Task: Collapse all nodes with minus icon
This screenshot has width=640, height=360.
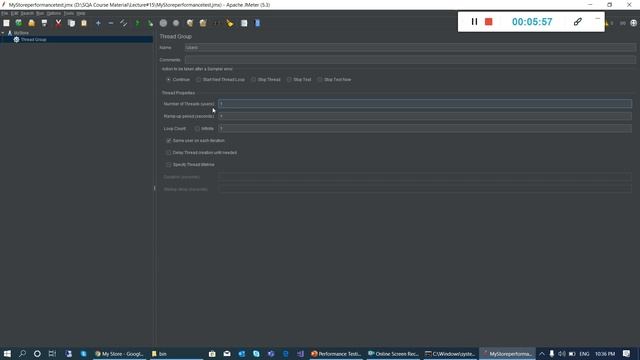Action: (111, 23)
